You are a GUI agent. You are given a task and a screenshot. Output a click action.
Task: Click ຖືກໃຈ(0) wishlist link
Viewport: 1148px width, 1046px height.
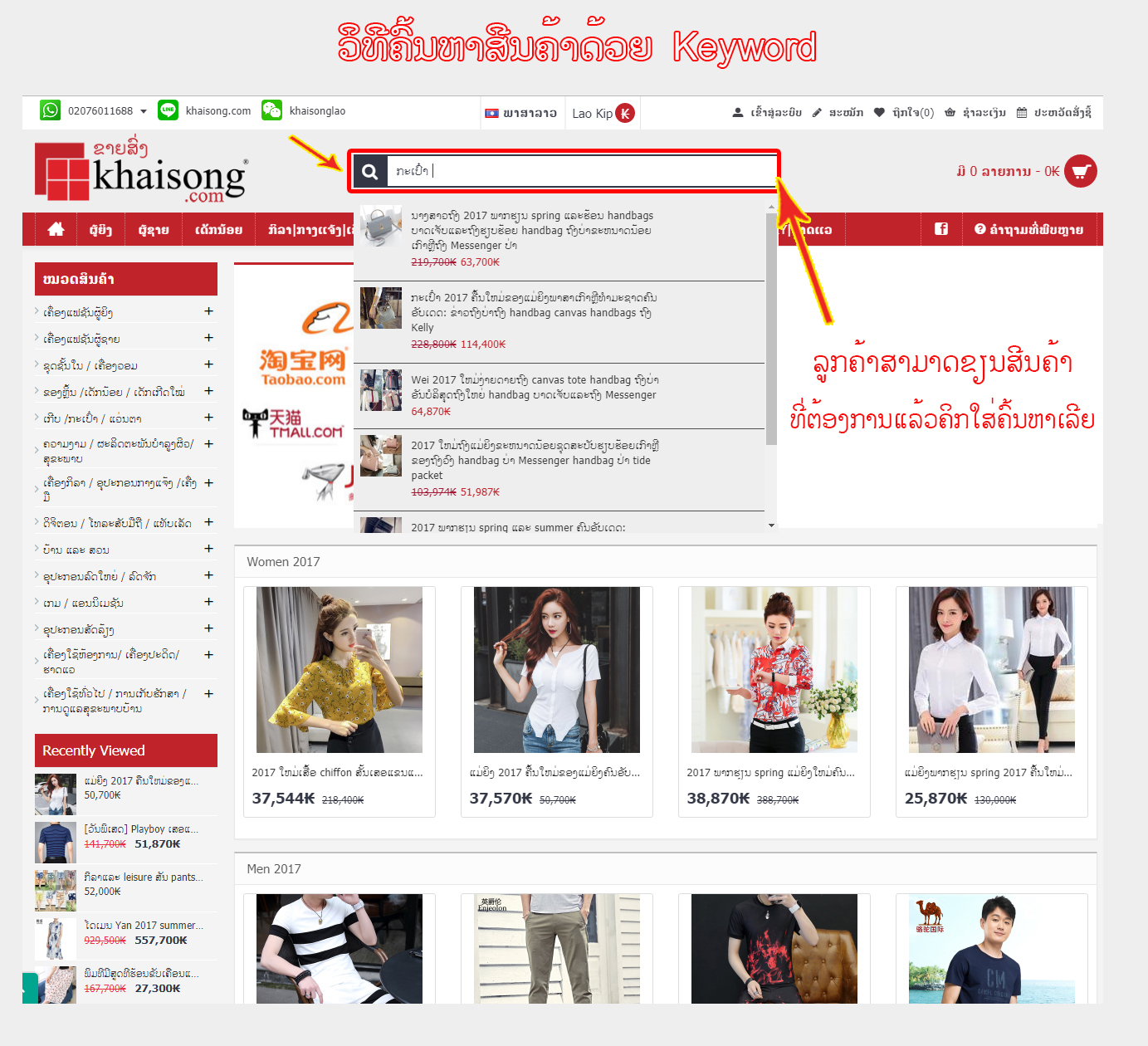(x=913, y=113)
